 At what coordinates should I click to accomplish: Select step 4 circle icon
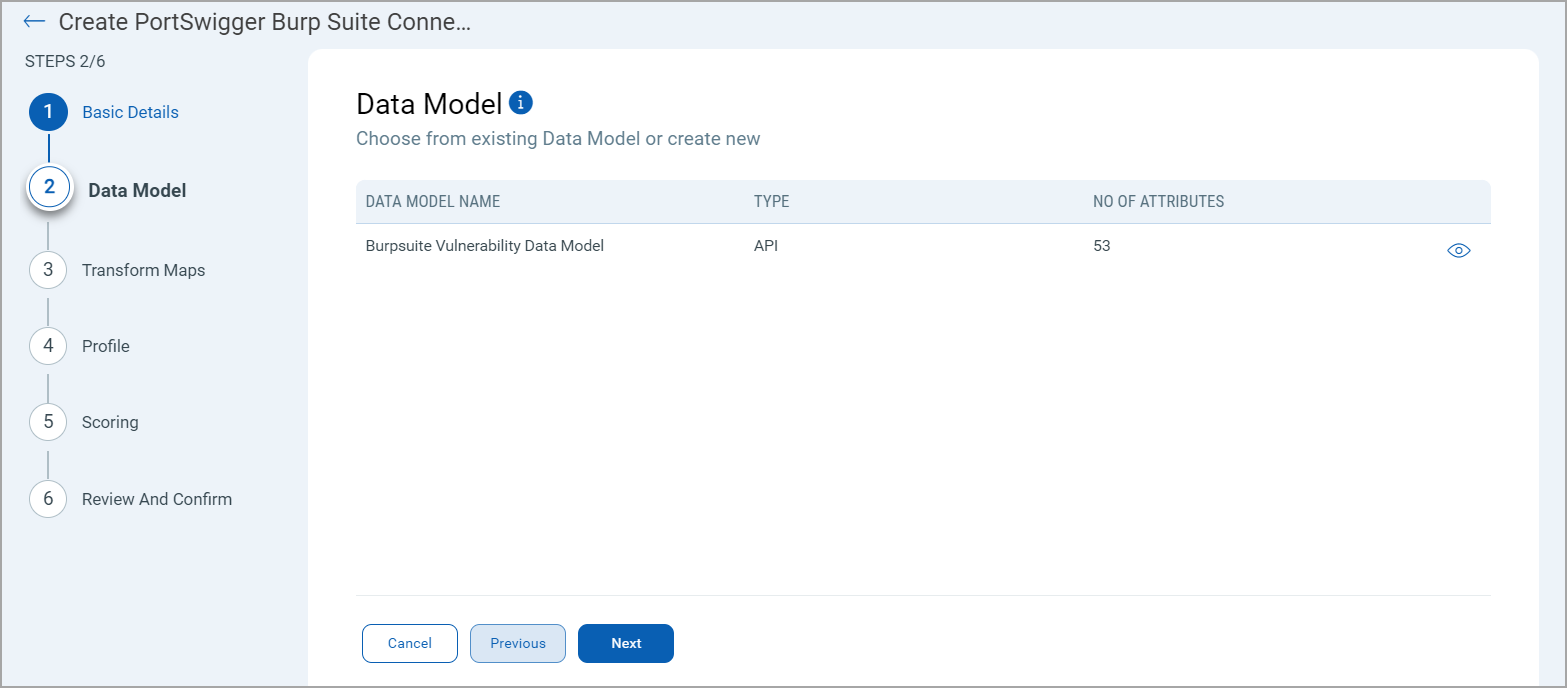[48, 346]
